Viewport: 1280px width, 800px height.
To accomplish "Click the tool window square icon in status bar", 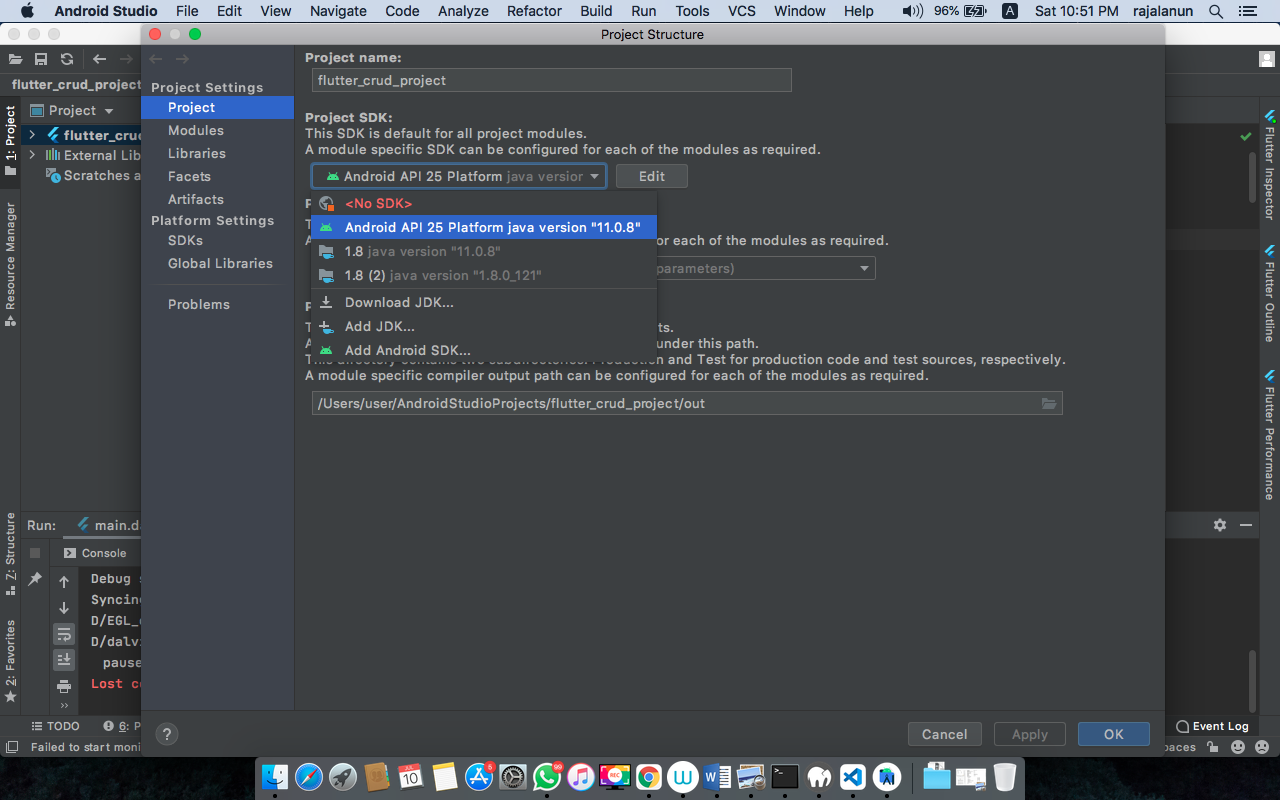I will click(12, 747).
